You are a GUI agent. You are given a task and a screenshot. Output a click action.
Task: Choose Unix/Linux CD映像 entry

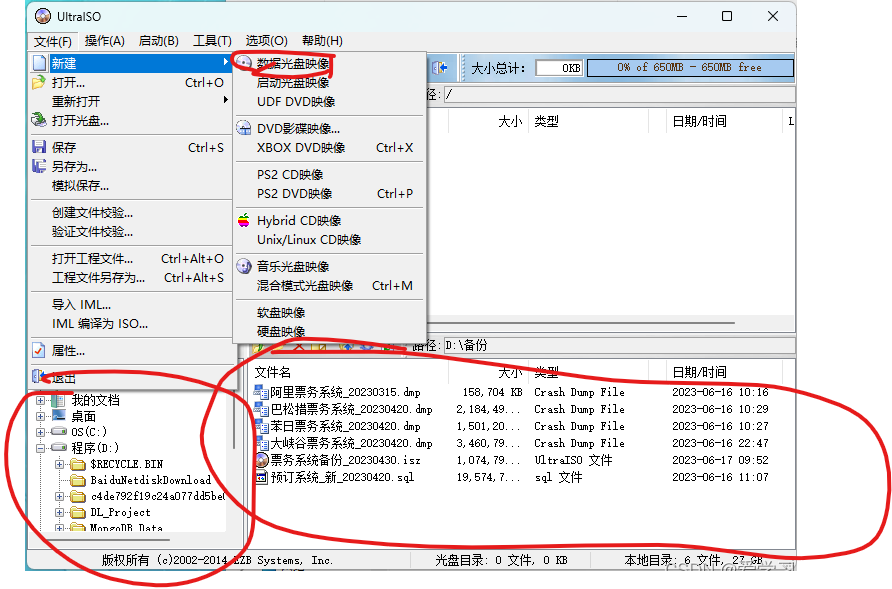(329, 240)
